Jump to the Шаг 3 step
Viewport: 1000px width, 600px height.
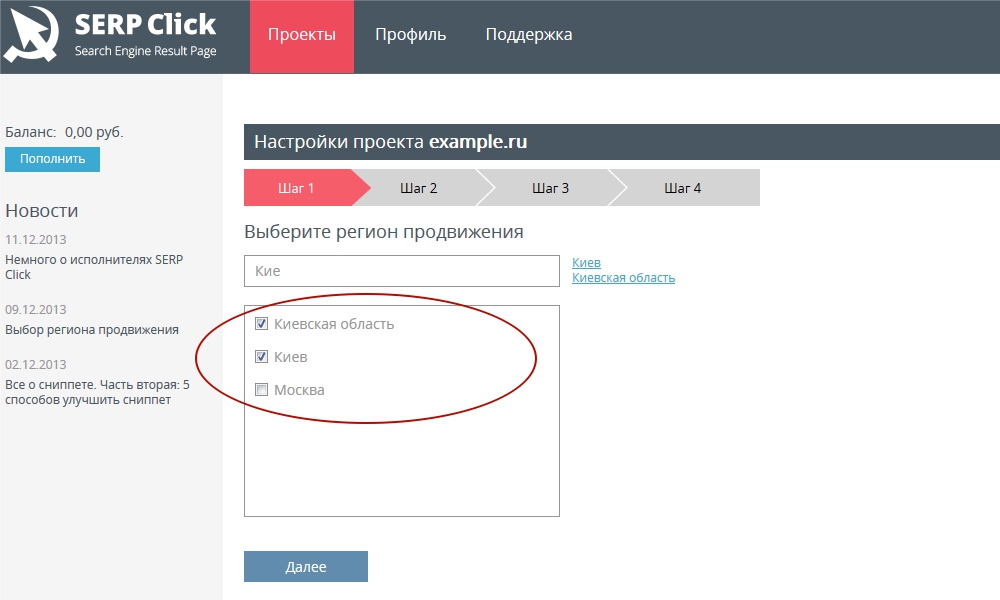[550, 188]
